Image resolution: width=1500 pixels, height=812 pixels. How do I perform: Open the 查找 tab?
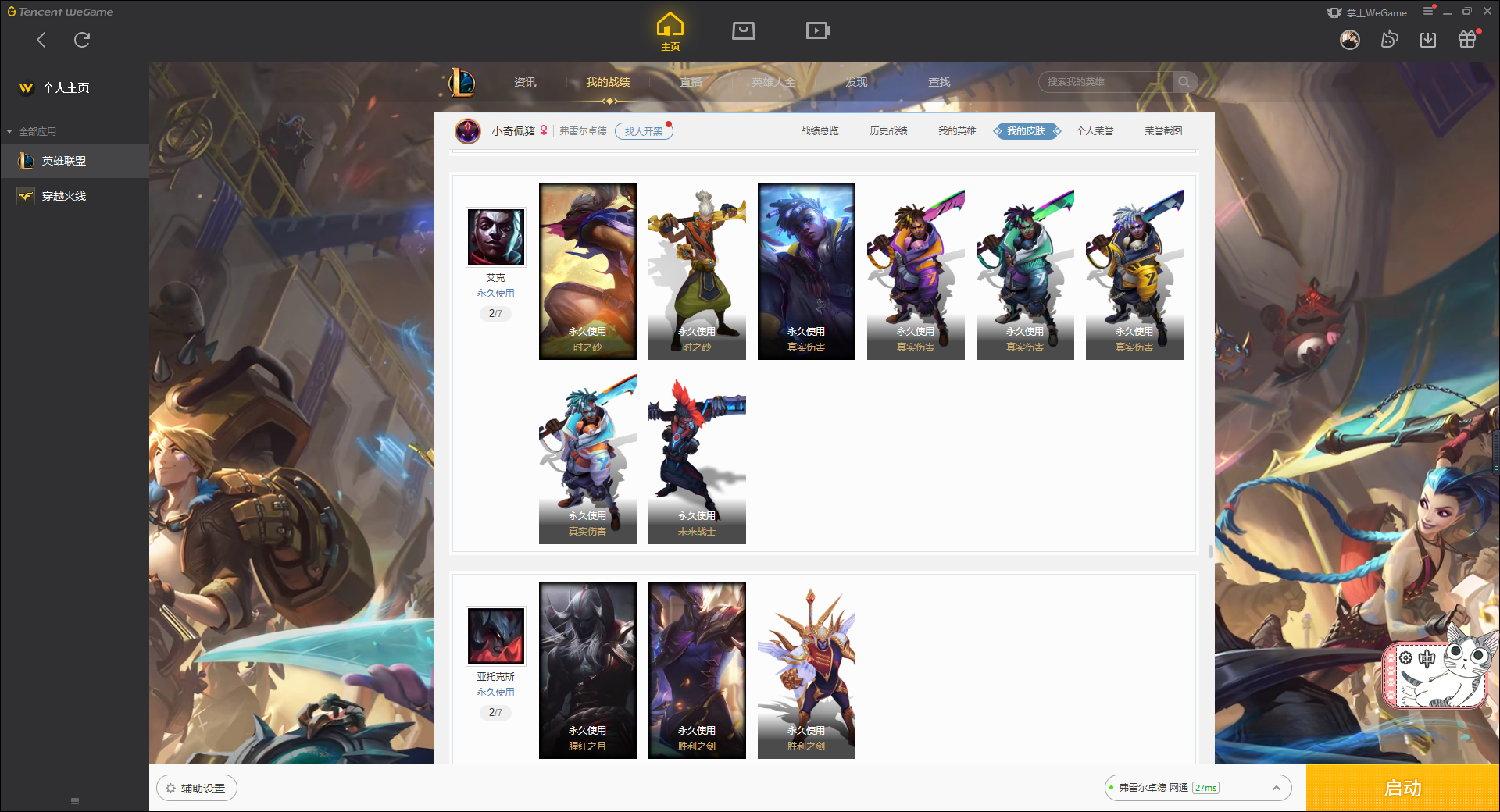(x=939, y=82)
